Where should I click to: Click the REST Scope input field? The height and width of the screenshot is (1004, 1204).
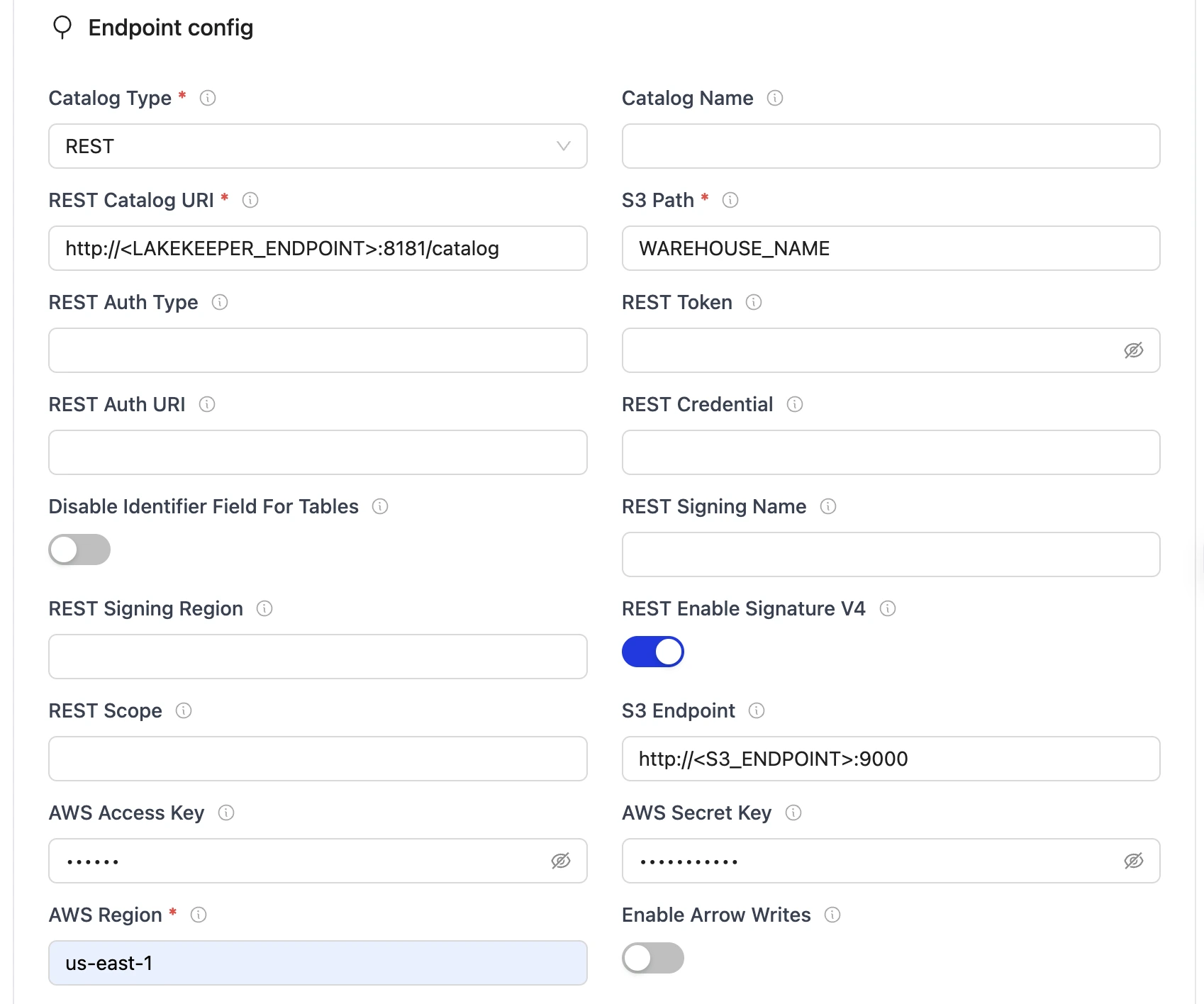point(318,759)
